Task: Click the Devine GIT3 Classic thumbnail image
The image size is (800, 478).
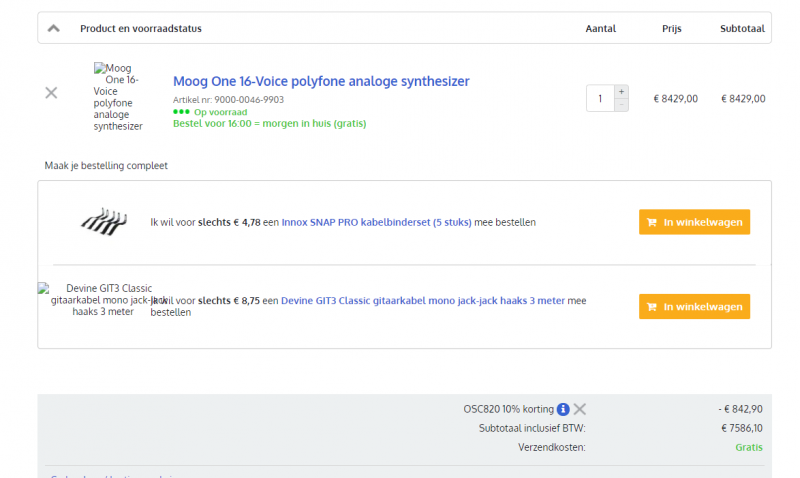Action: (x=103, y=300)
